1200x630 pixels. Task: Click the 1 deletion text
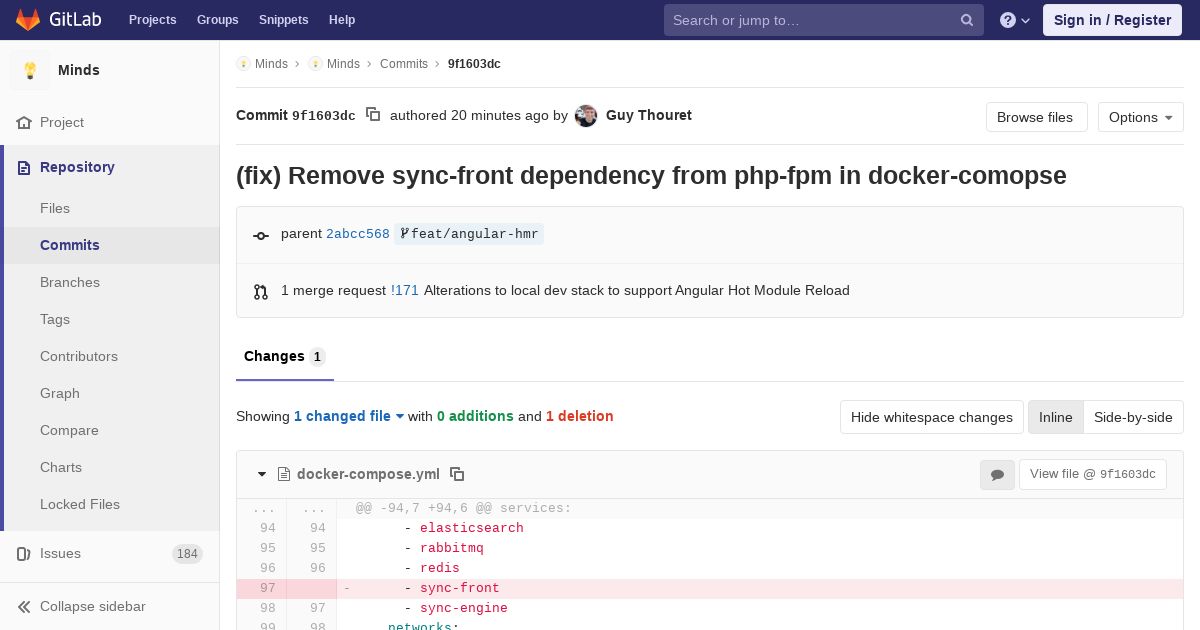click(579, 416)
